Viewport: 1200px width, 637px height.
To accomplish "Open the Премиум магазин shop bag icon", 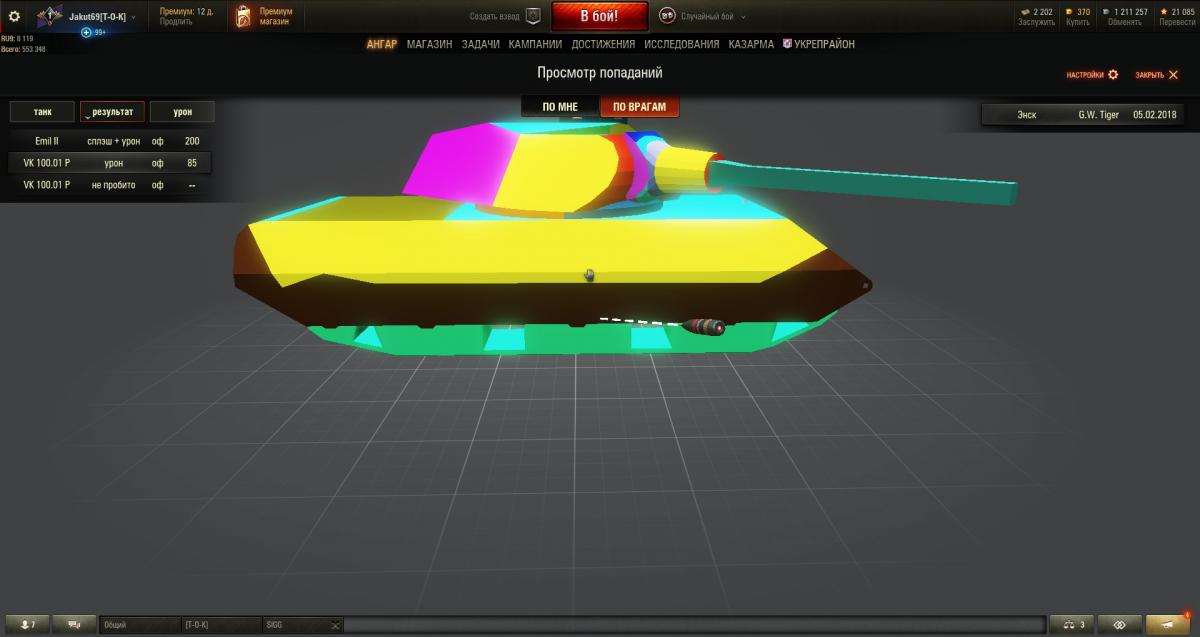I will pos(241,16).
